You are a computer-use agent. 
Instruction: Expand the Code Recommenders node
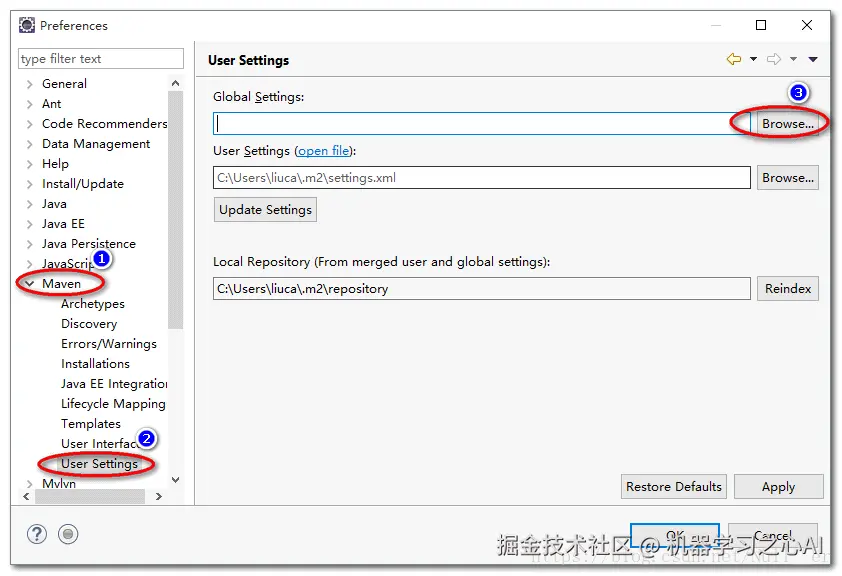tap(30, 124)
